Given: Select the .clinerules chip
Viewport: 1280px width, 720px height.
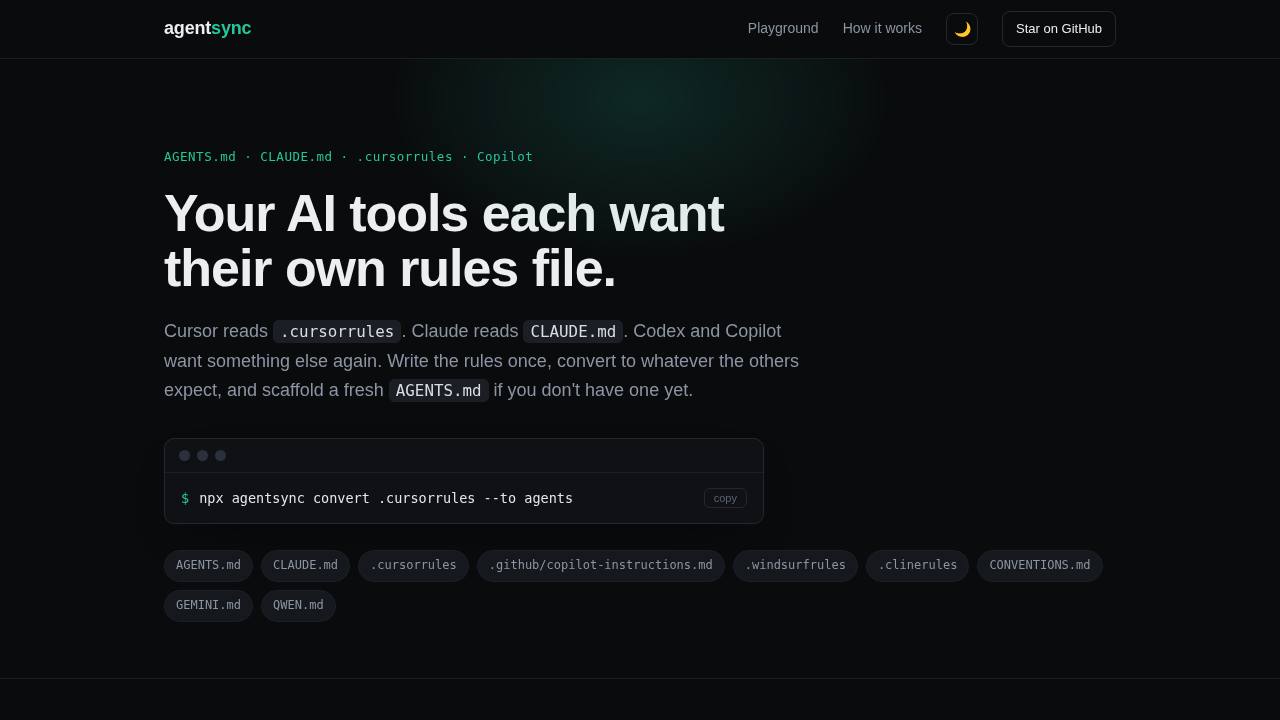Looking at the screenshot, I should pyautogui.click(x=917, y=566).
